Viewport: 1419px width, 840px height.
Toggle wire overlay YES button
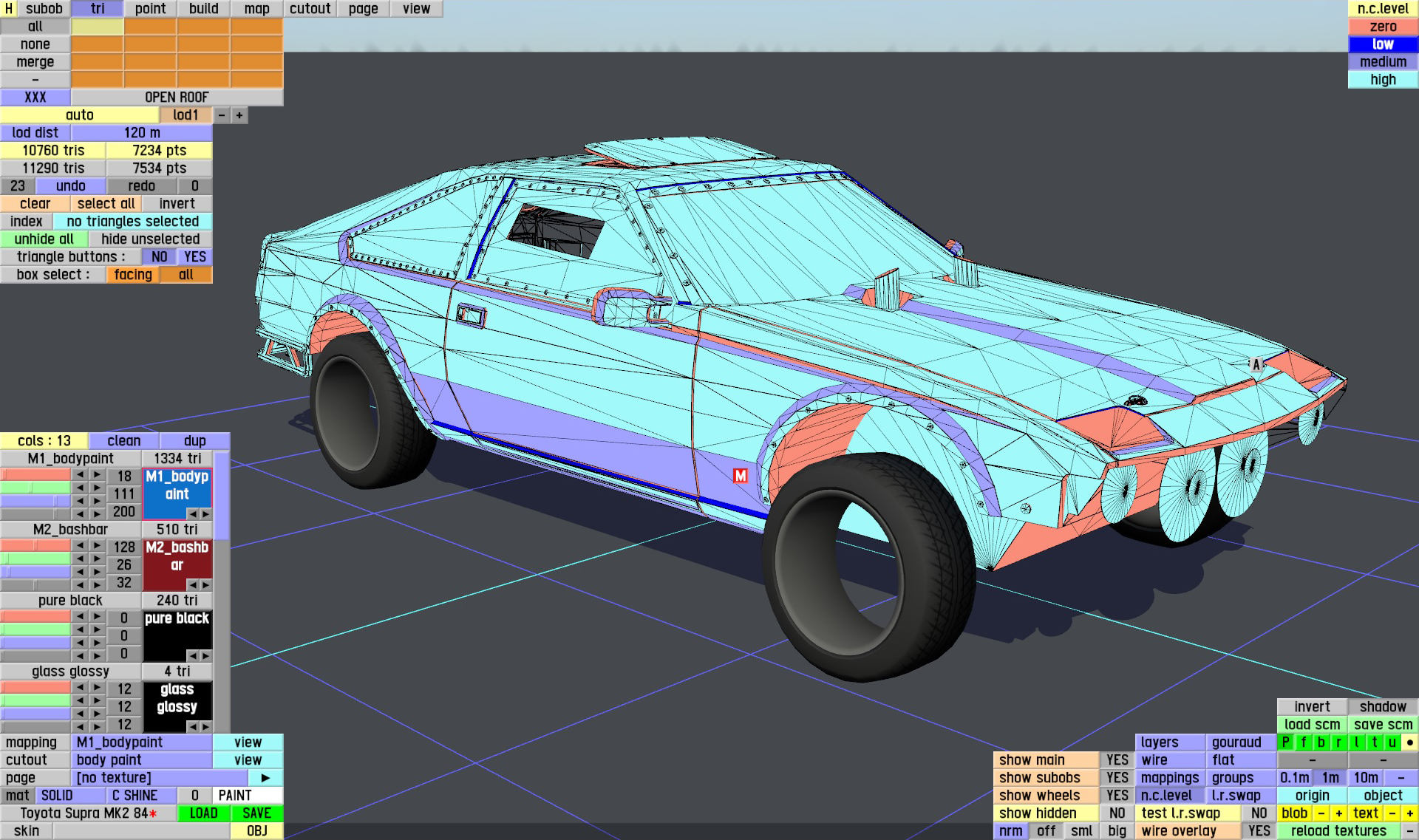click(x=1259, y=831)
